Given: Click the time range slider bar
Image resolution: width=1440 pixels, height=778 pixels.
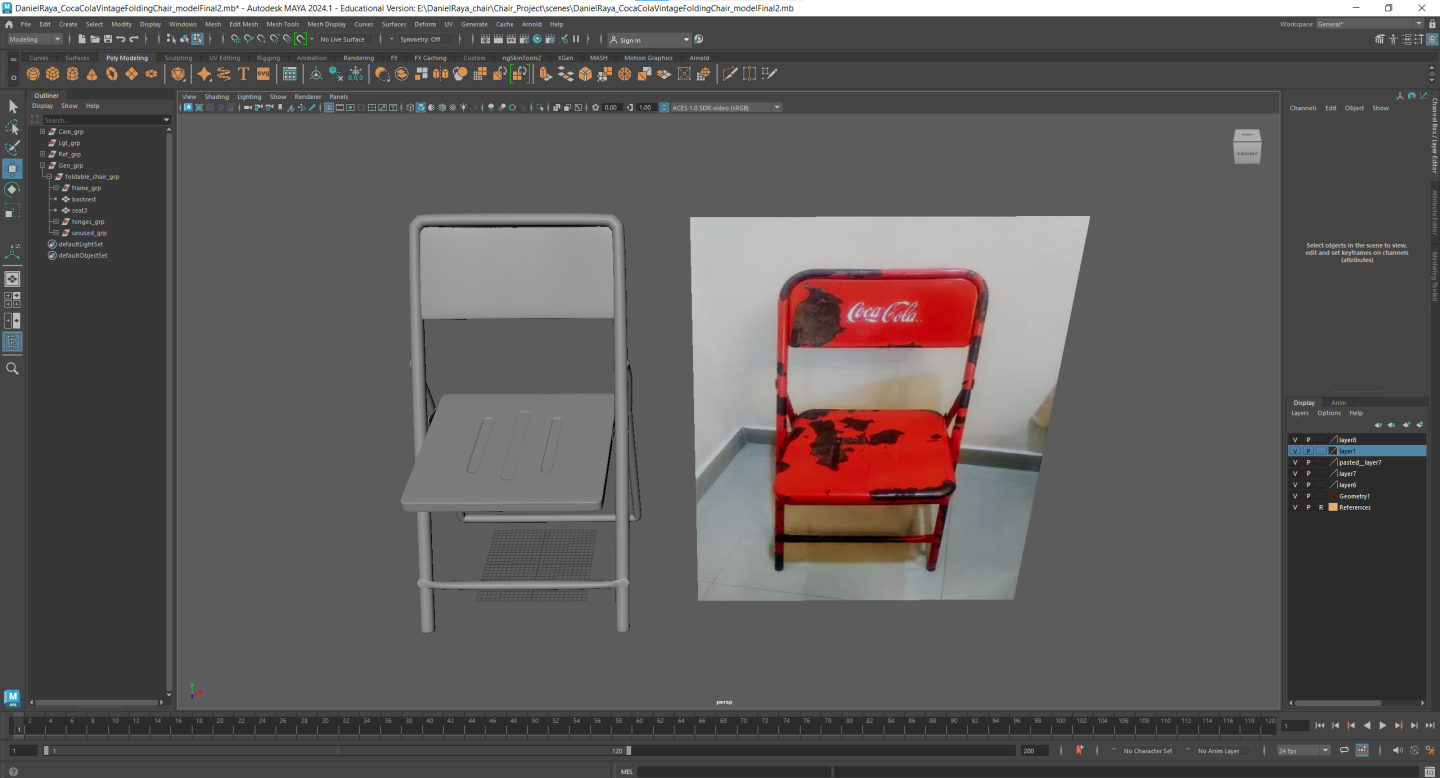Looking at the screenshot, I should click(335, 750).
